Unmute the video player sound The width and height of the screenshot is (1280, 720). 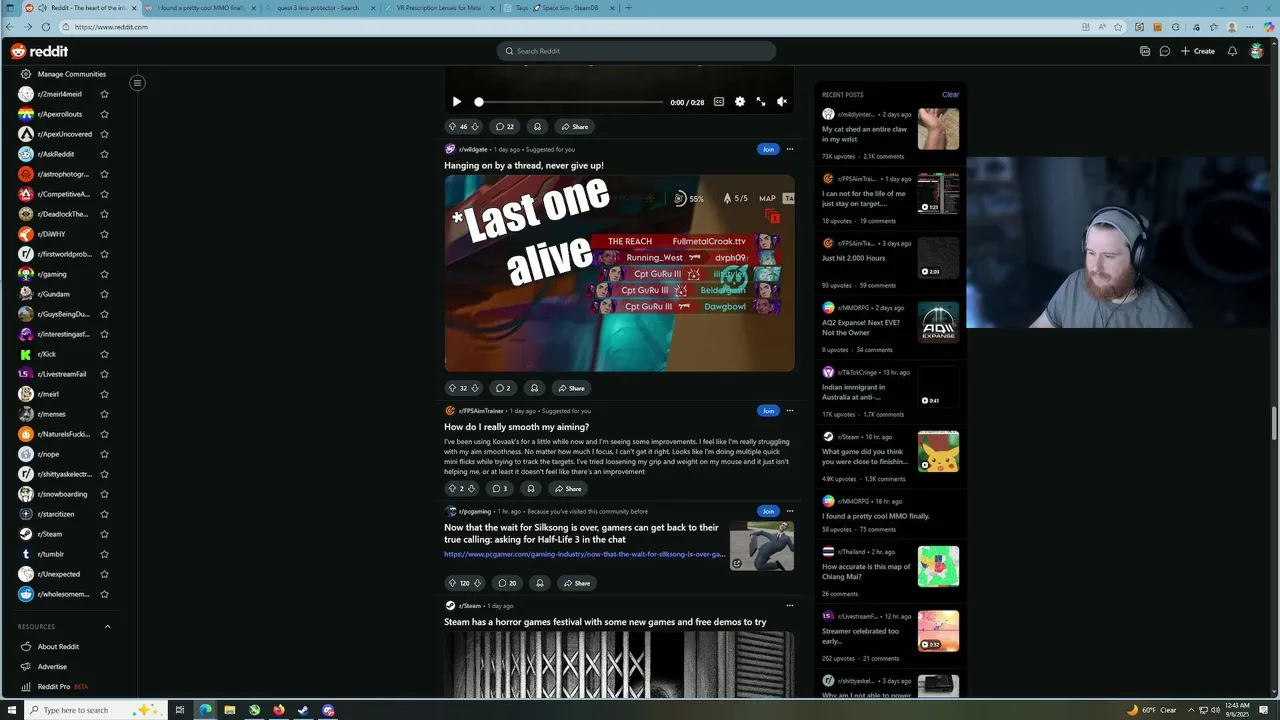[x=782, y=102]
